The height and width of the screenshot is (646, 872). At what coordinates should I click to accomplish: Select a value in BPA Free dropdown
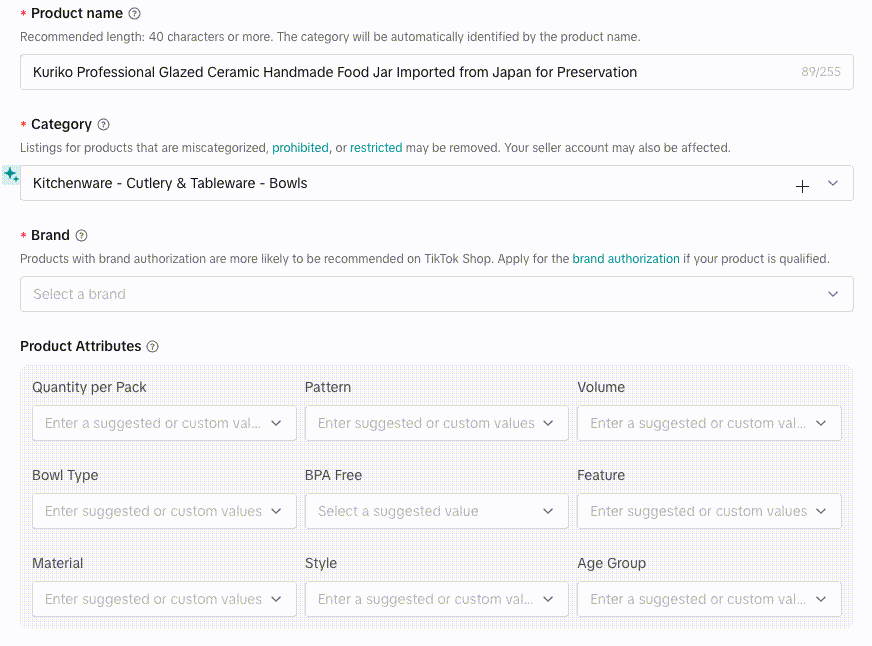click(x=436, y=511)
